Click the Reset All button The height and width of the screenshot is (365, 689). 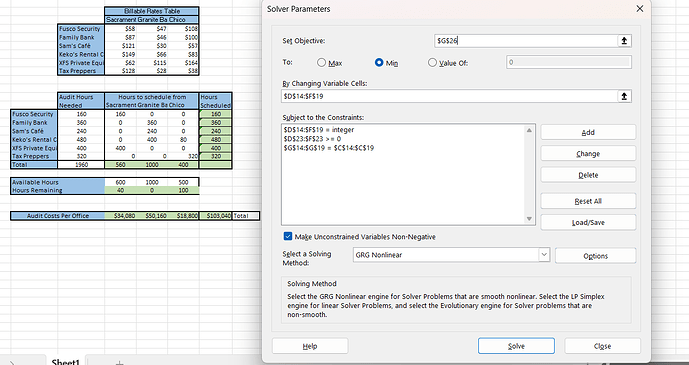(x=588, y=201)
